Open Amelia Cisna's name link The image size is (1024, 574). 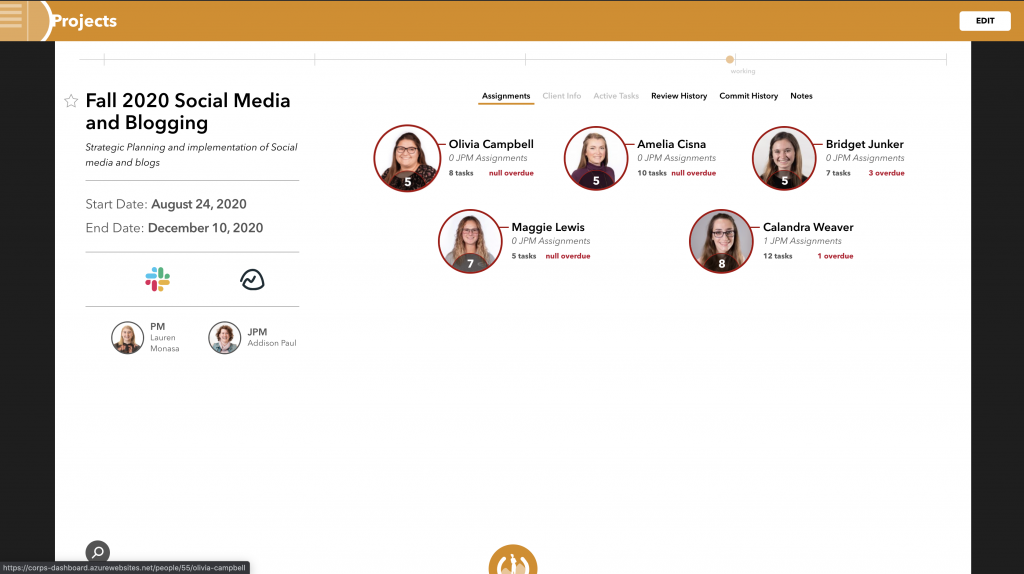pyautogui.click(x=671, y=144)
